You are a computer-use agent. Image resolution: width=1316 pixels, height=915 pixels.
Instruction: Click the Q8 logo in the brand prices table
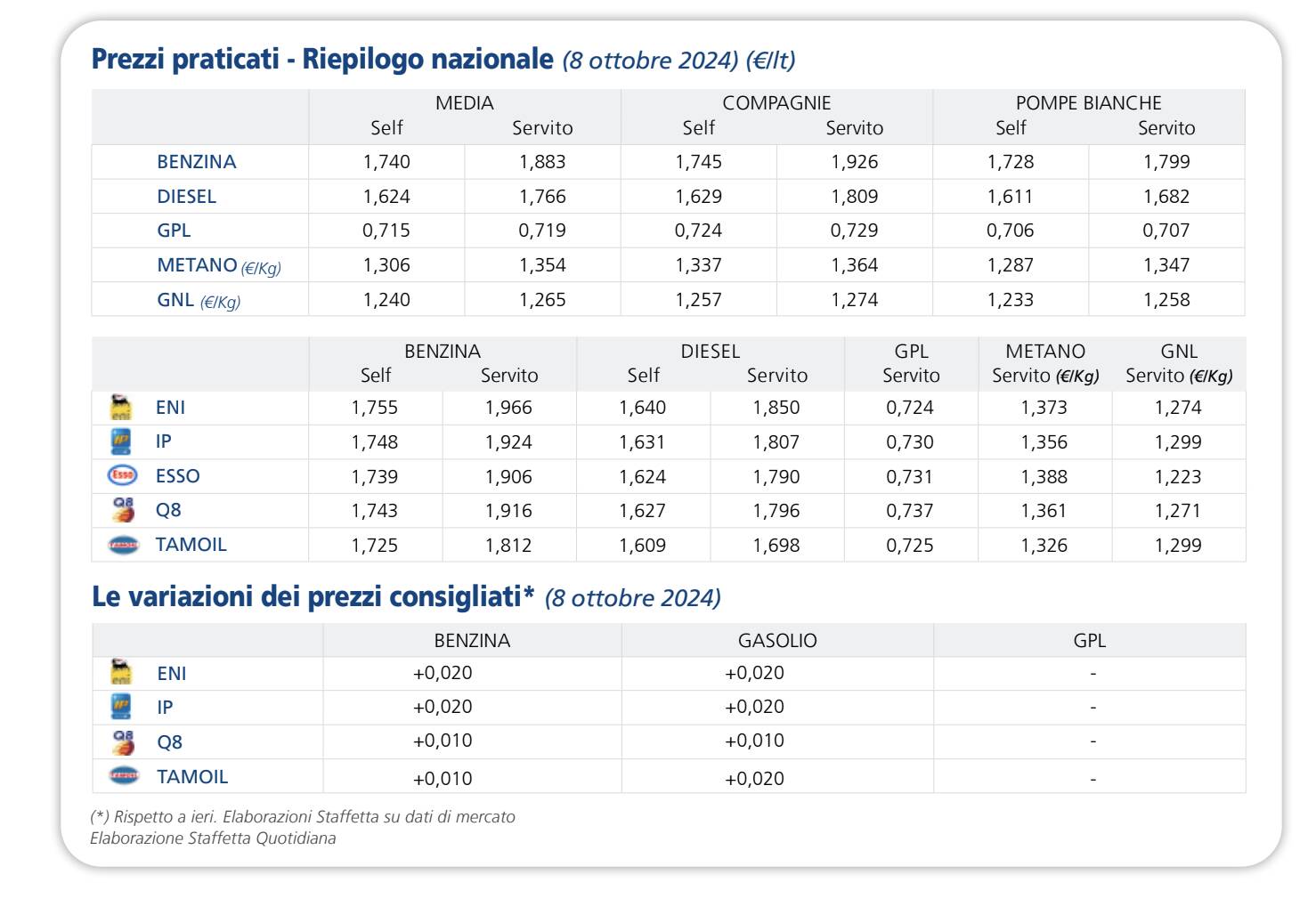(x=123, y=510)
